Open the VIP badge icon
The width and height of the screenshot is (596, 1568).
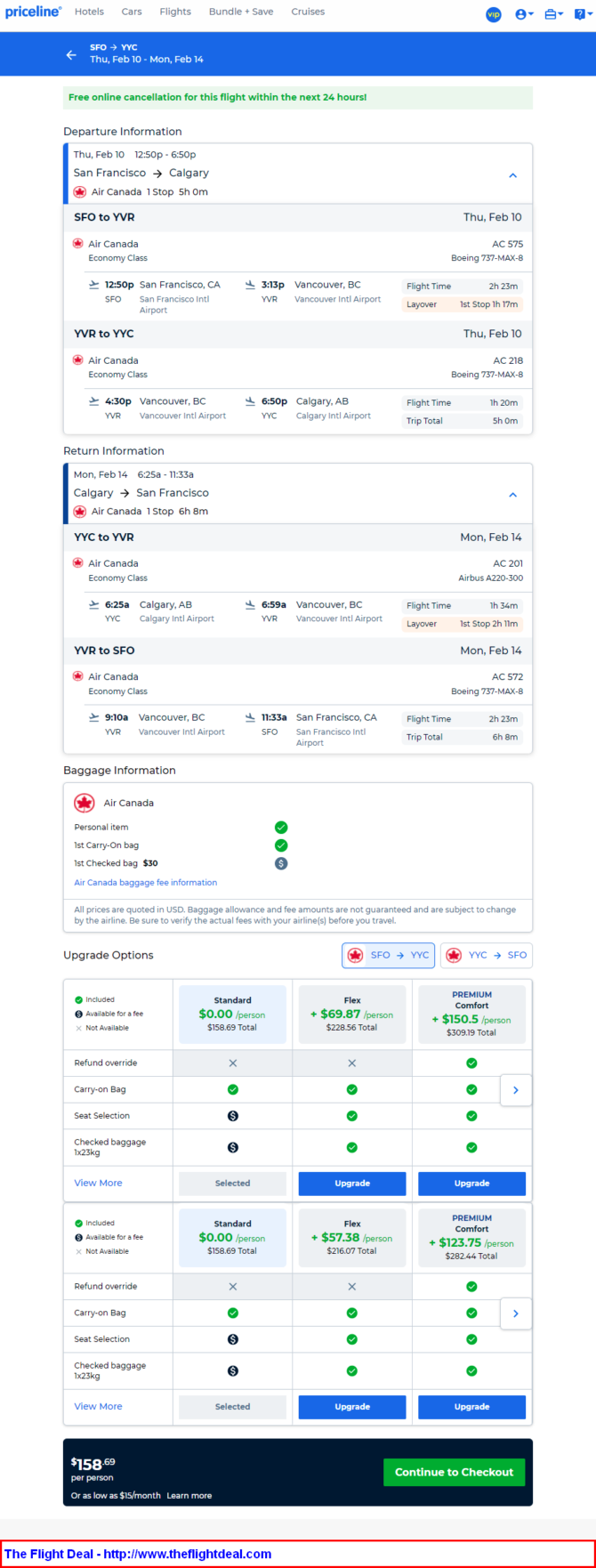click(x=494, y=14)
